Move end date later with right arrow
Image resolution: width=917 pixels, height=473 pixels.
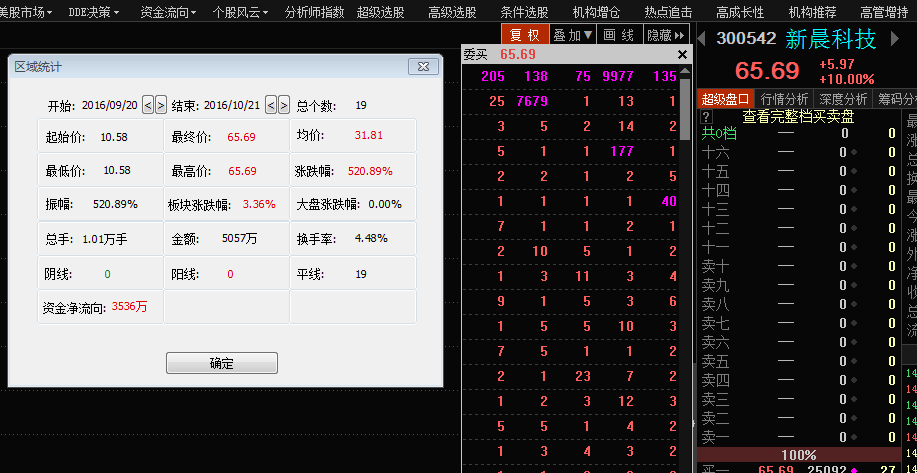(283, 105)
